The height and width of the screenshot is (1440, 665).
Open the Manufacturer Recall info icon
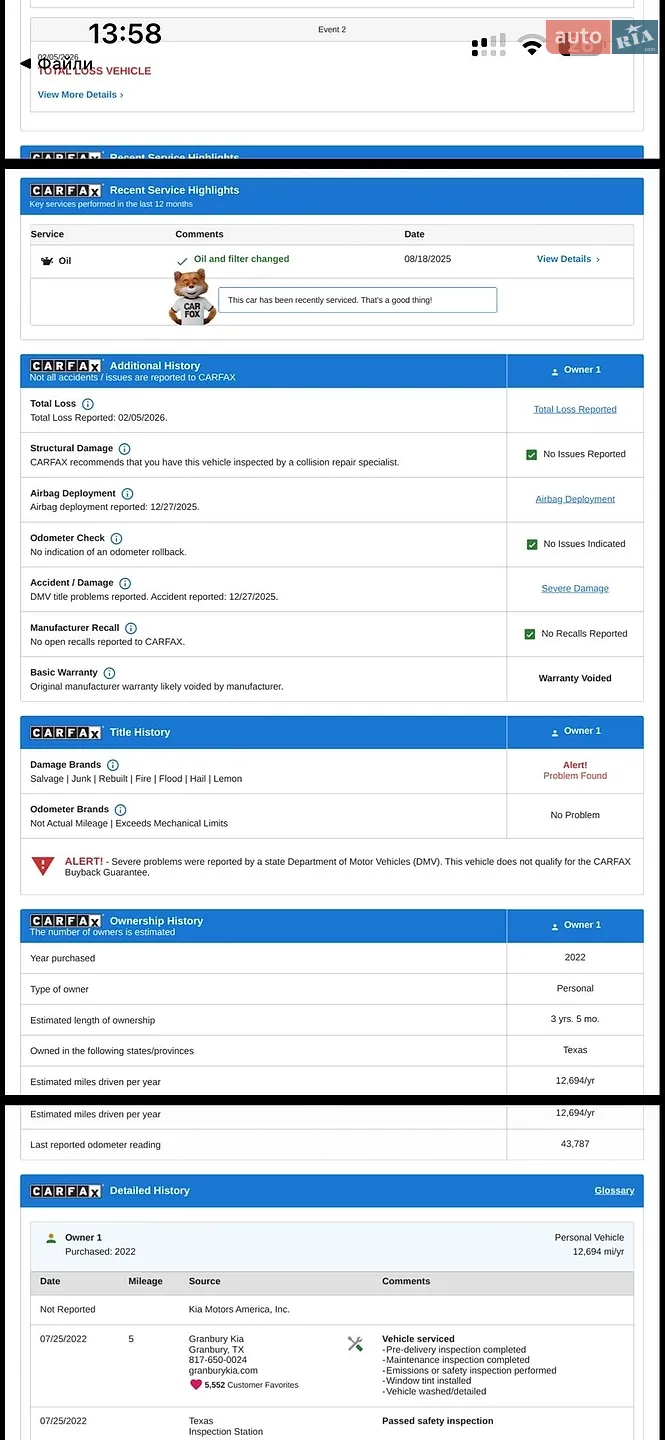(x=131, y=628)
